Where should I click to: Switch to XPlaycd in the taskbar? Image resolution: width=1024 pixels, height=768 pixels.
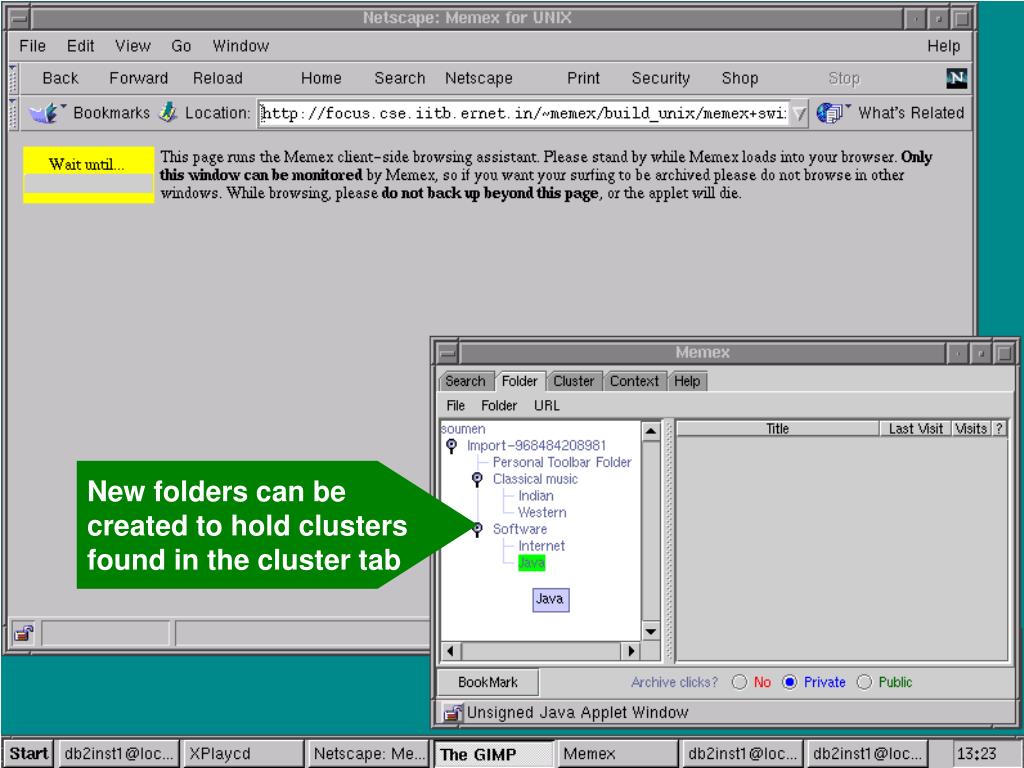tap(243, 754)
